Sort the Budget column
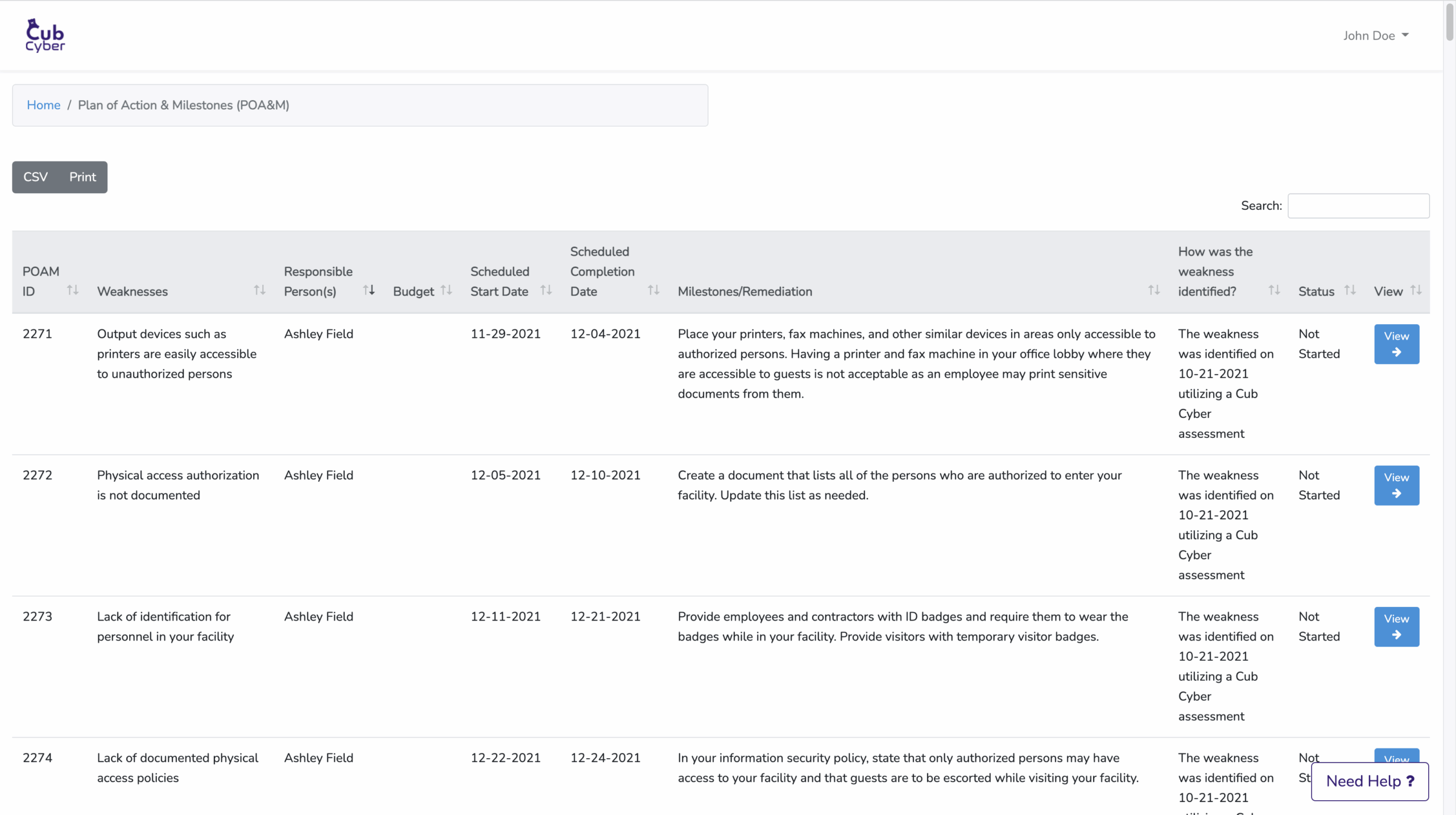The height and width of the screenshot is (815, 1456). click(x=446, y=290)
